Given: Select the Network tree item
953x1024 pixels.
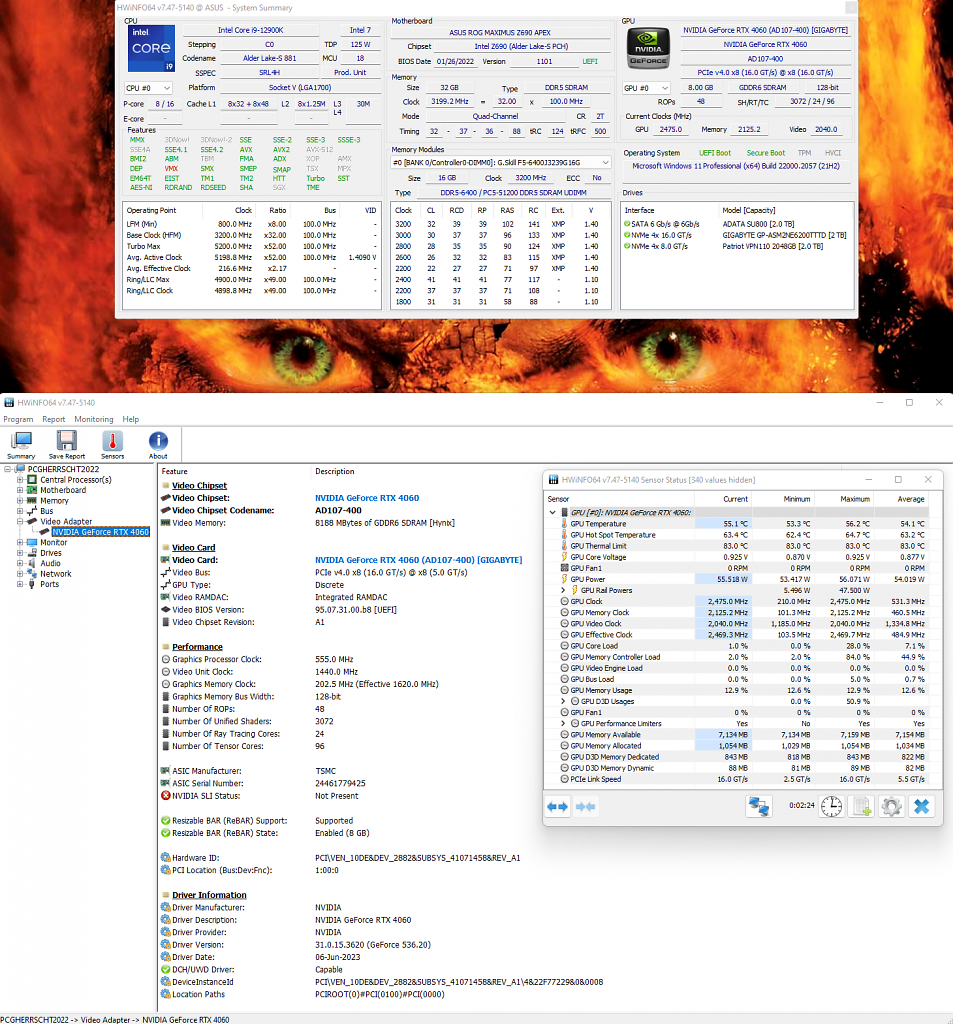Looking at the screenshot, I should click(x=56, y=573).
